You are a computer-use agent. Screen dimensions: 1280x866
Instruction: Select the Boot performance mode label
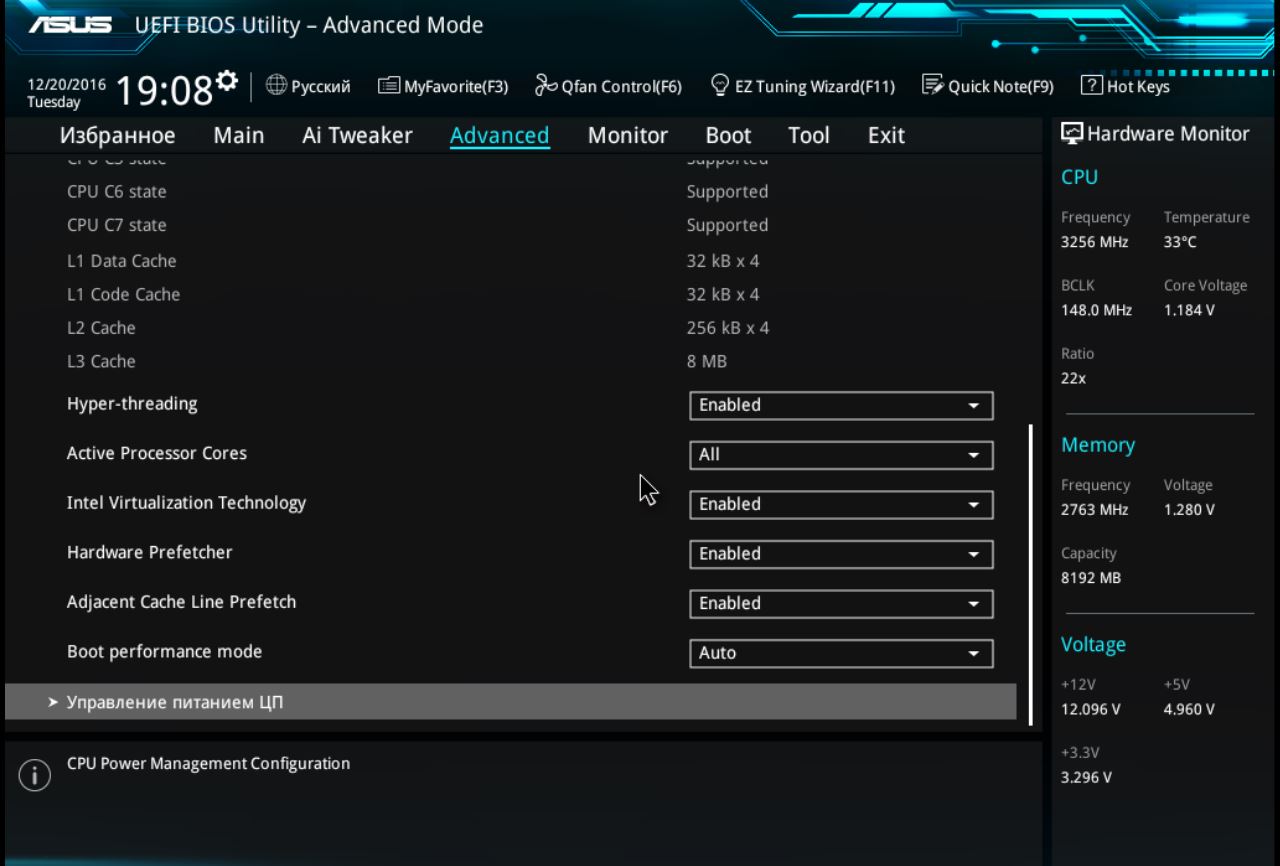click(164, 651)
